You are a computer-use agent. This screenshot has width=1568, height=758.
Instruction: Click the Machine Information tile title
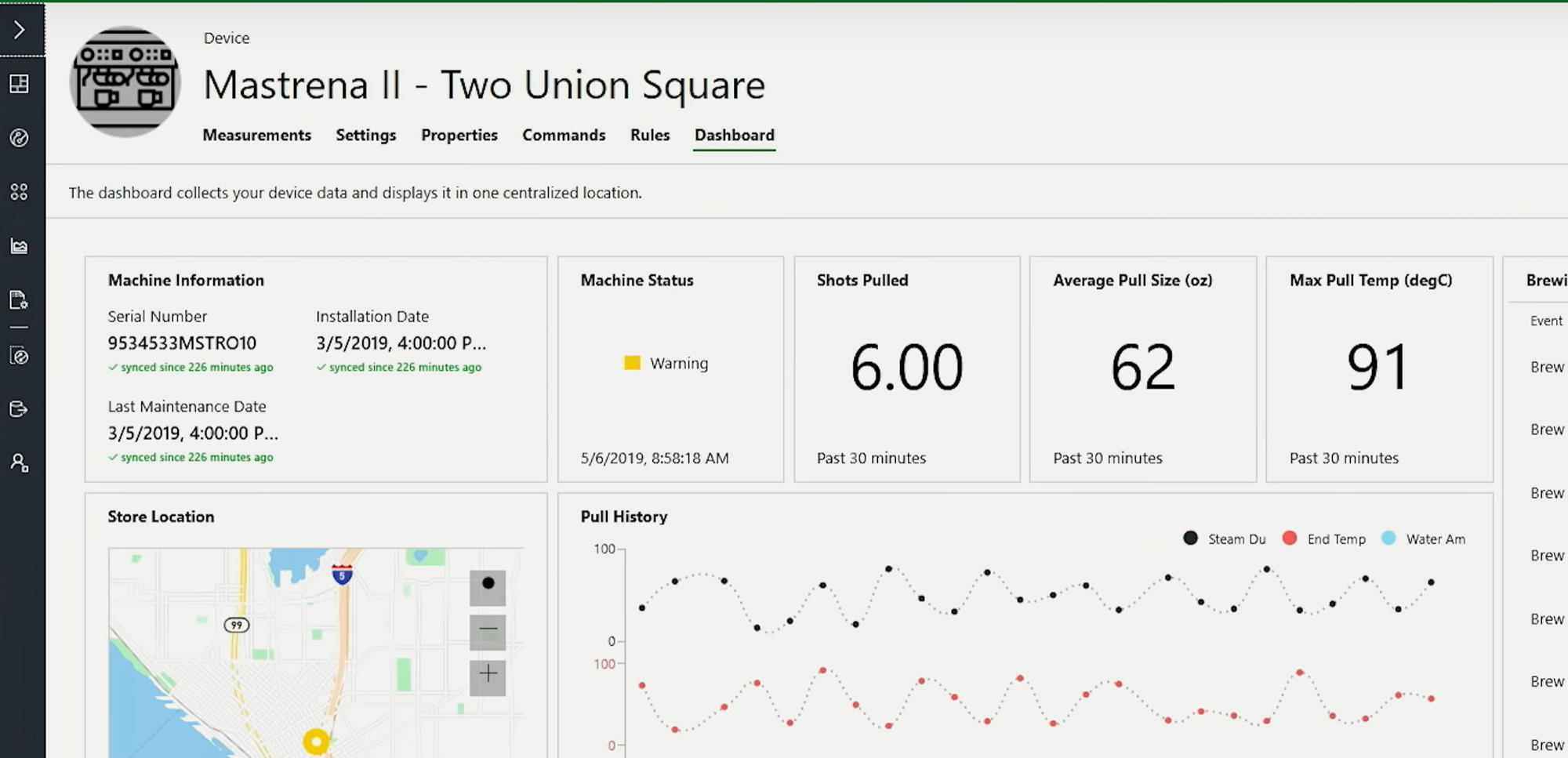coord(186,280)
